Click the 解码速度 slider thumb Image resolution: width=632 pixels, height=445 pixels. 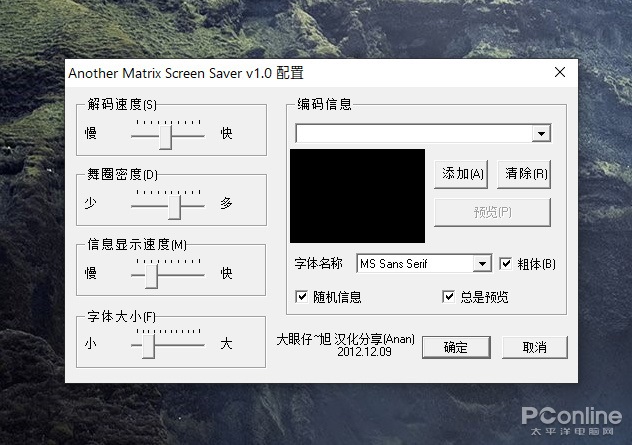click(165, 137)
